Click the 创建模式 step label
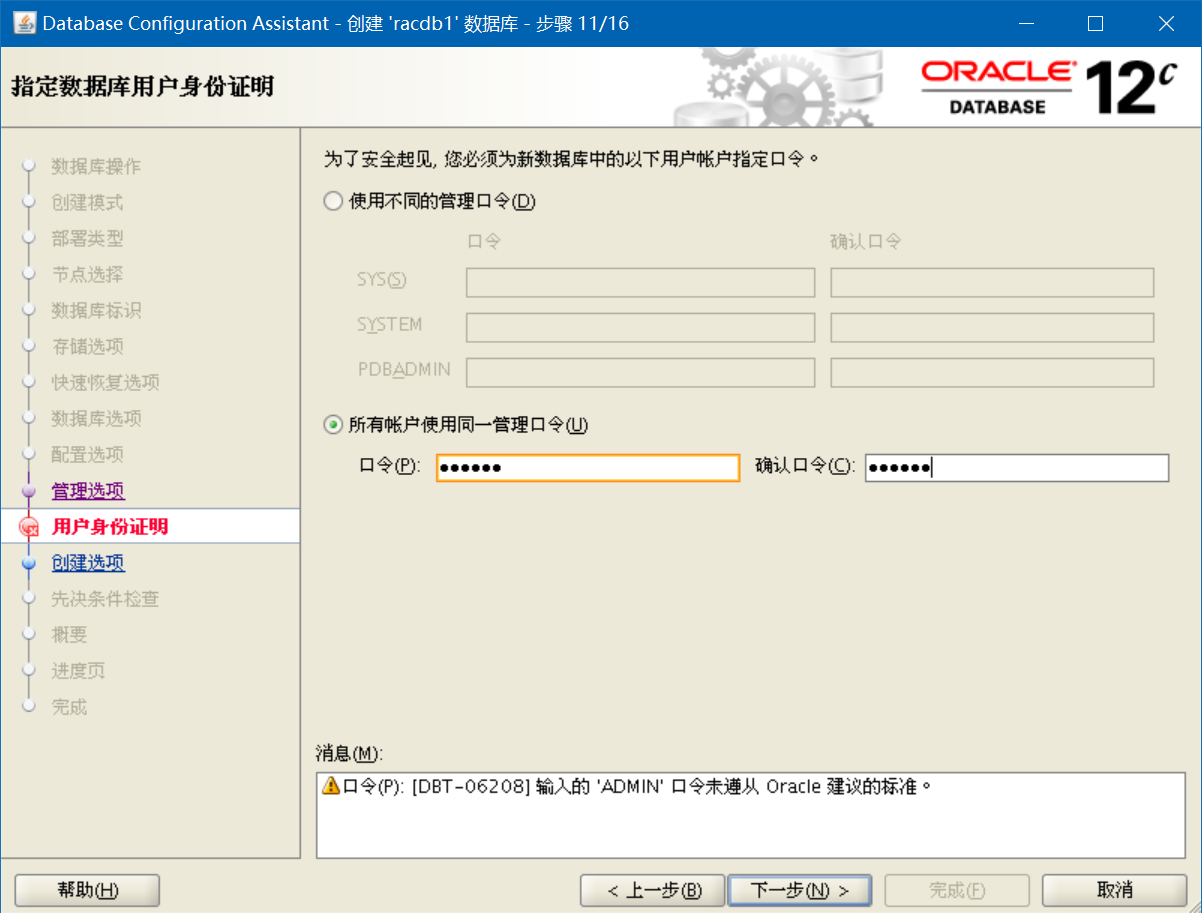 [x=87, y=203]
